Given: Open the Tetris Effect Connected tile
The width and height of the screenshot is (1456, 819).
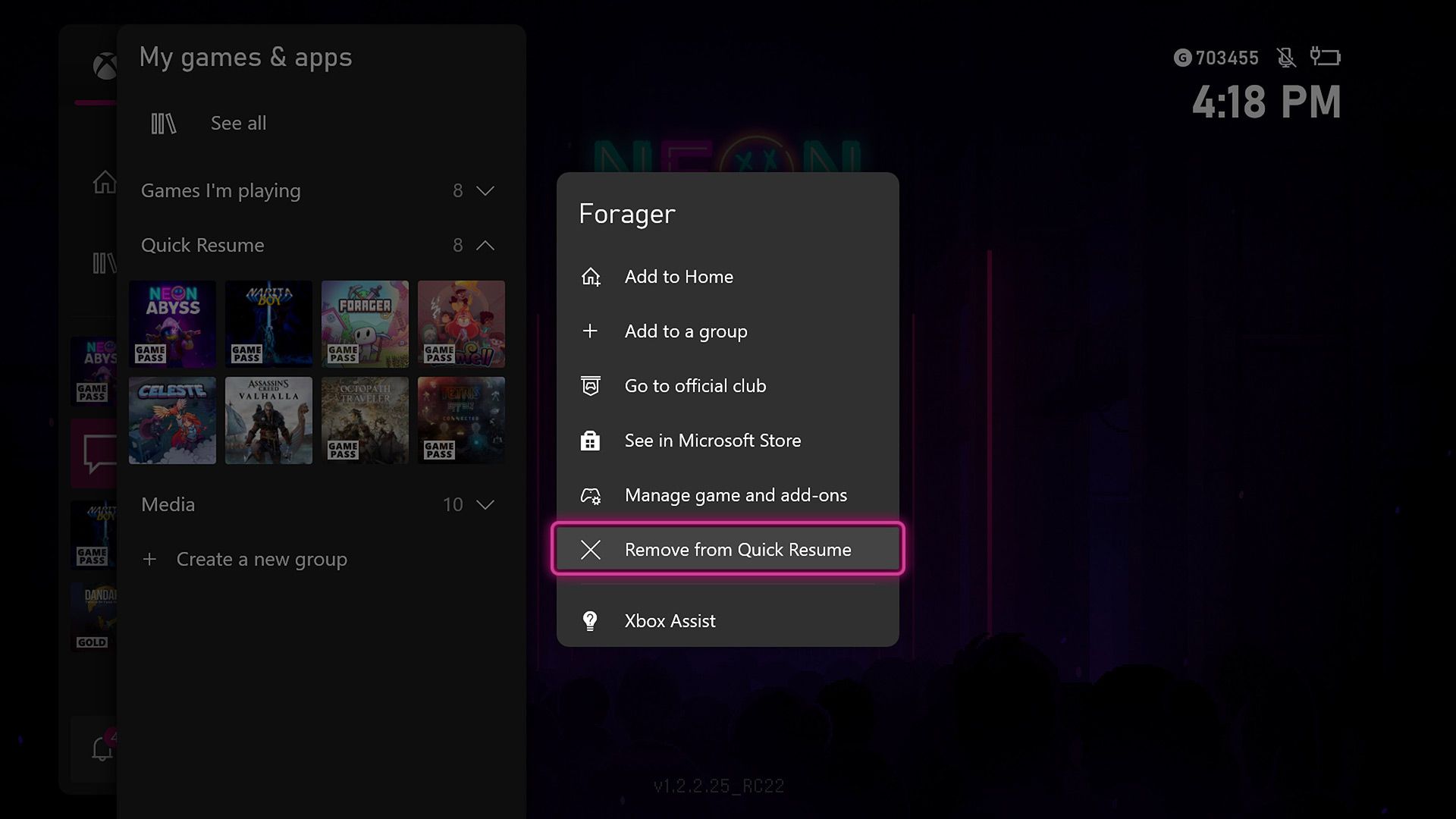Looking at the screenshot, I should click(x=461, y=420).
